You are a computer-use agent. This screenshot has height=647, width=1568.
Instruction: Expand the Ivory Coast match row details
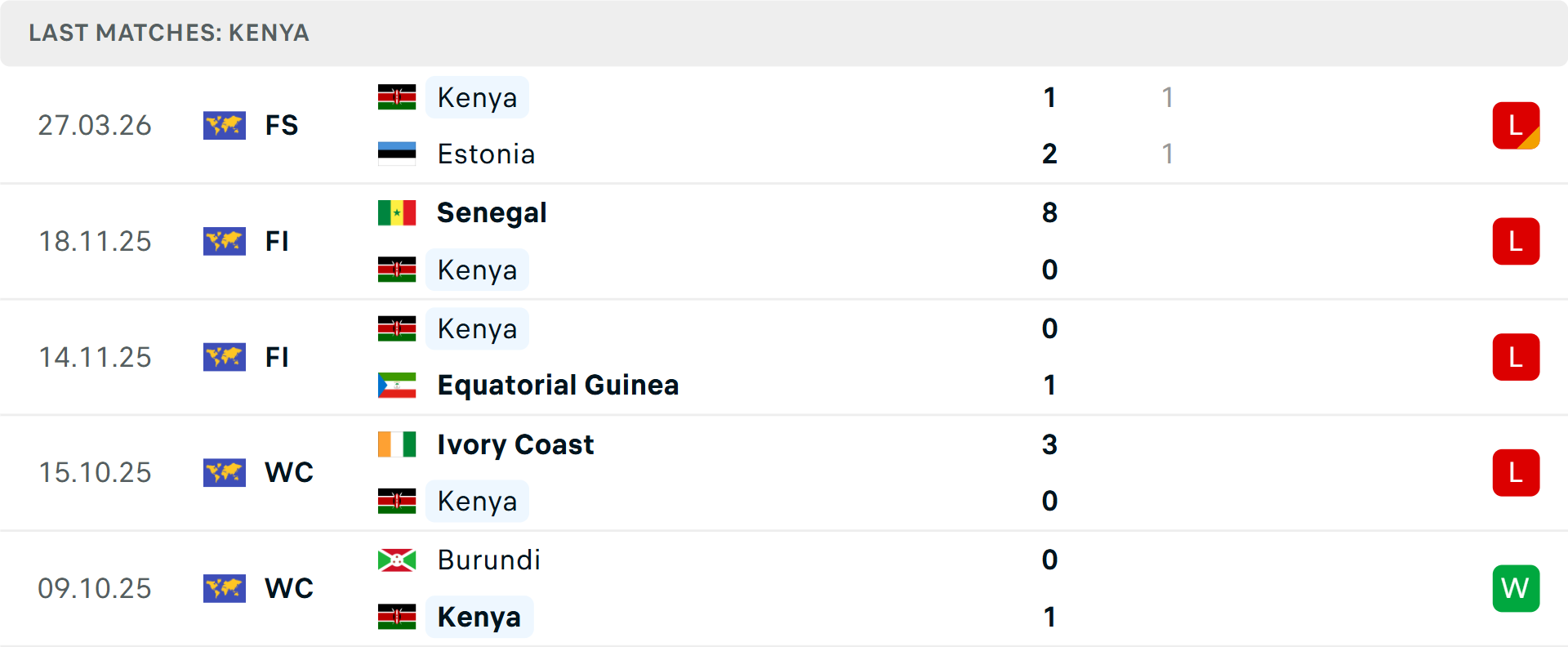tap(784, 472)
